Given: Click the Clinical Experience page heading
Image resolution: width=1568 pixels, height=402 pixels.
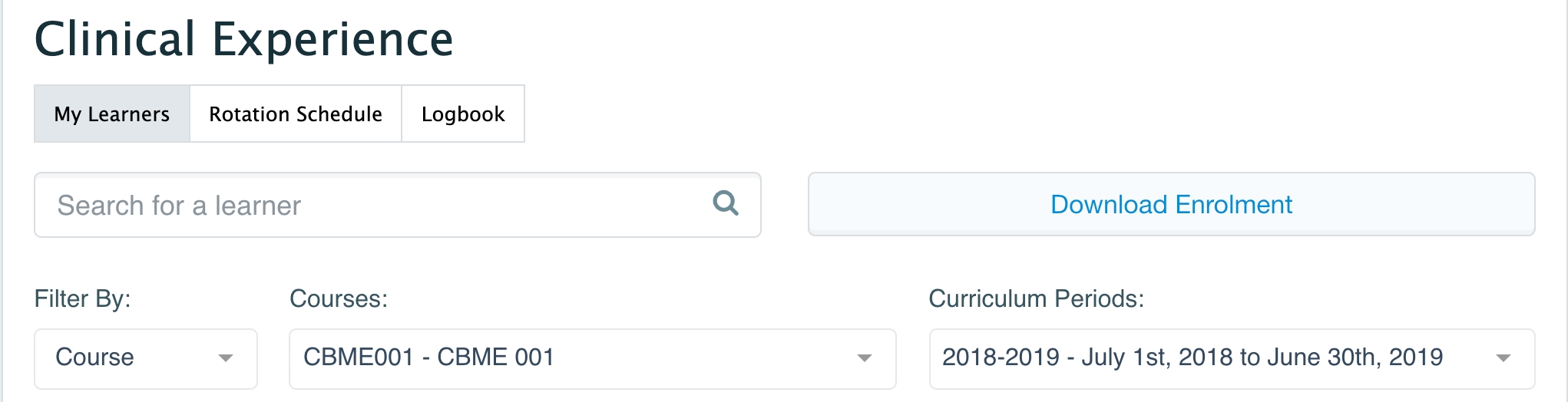Looking at the screenshot, I should point(244,40).
